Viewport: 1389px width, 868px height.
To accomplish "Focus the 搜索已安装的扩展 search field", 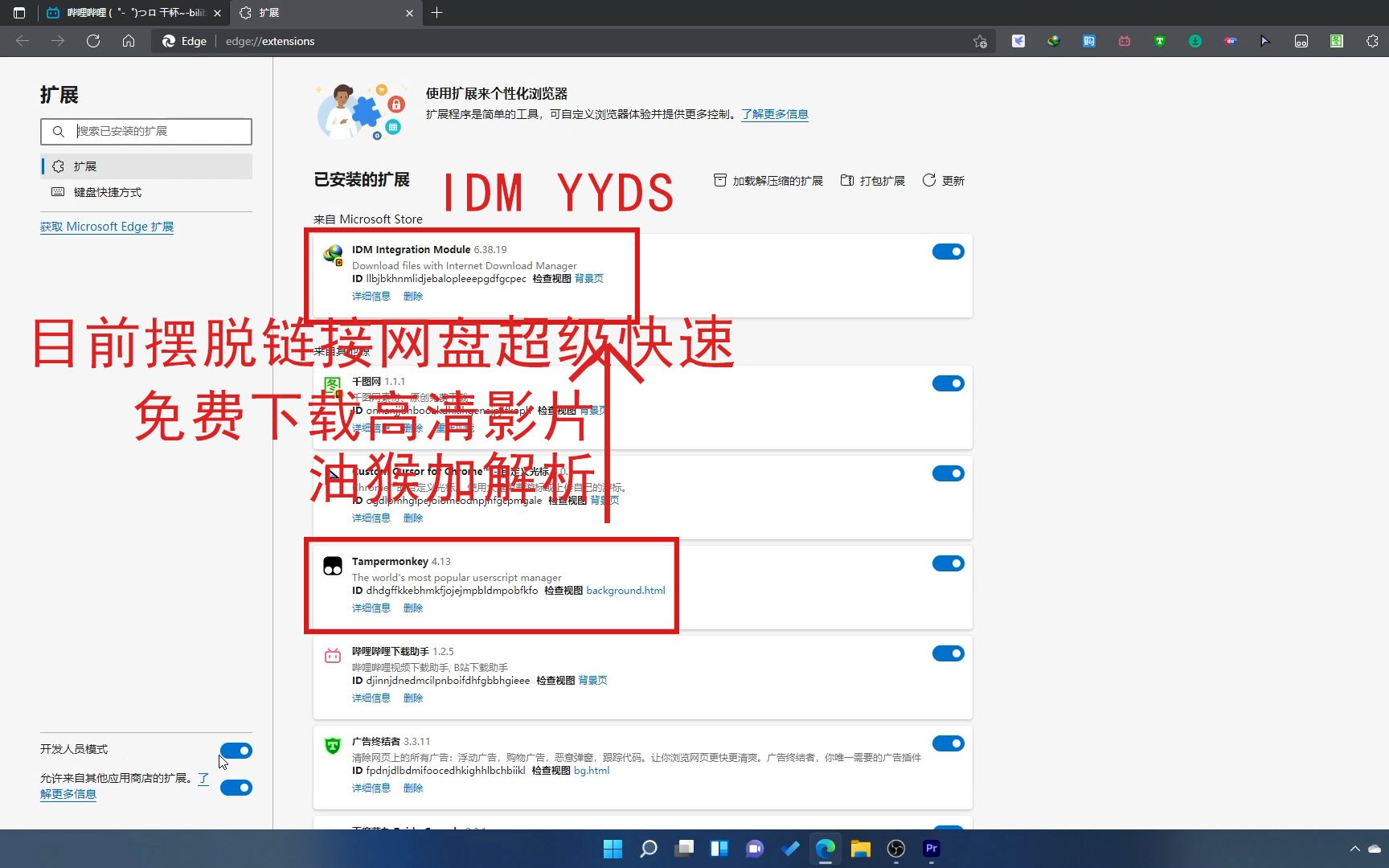I will click(146, 131).
